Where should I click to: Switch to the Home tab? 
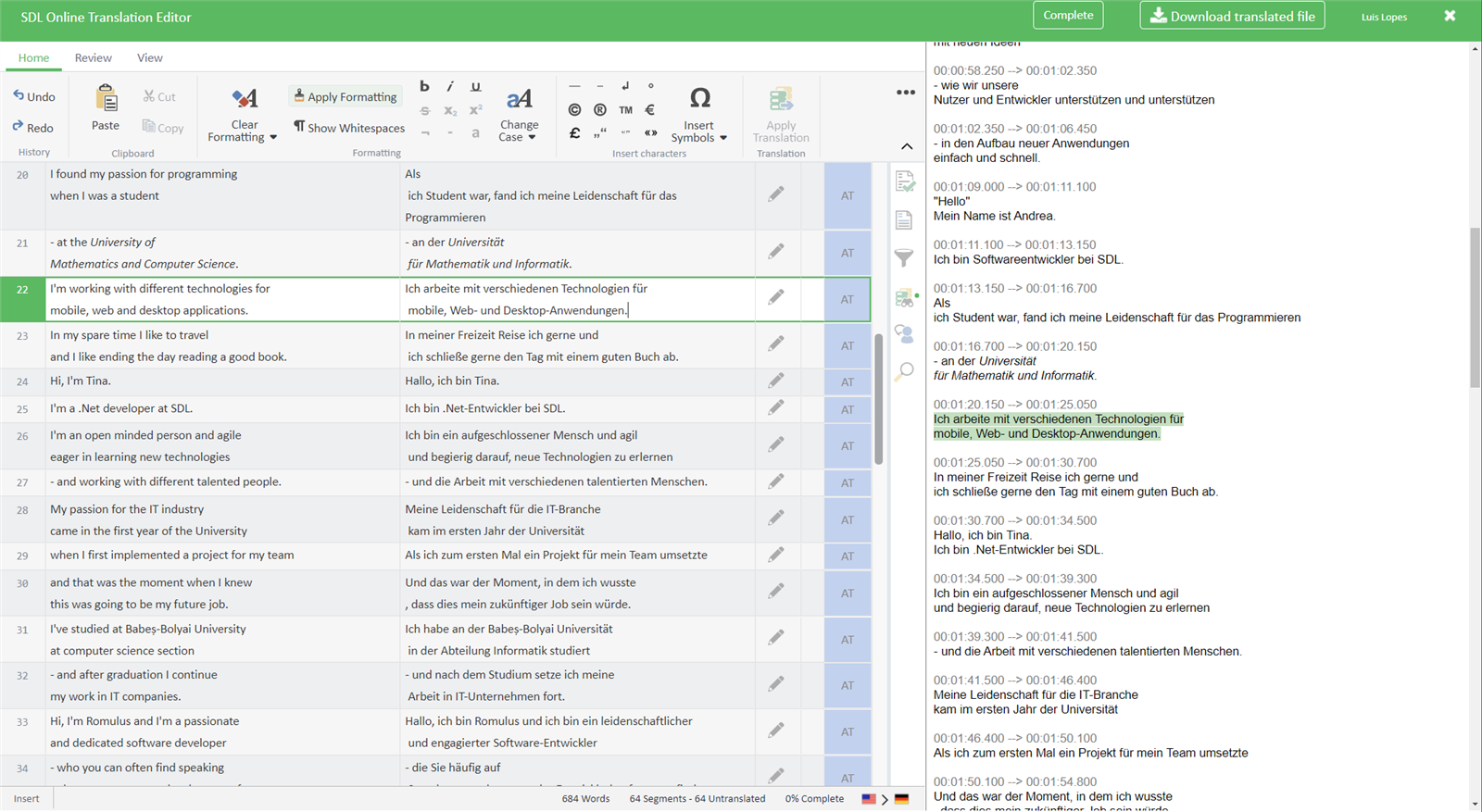(34, 57)
